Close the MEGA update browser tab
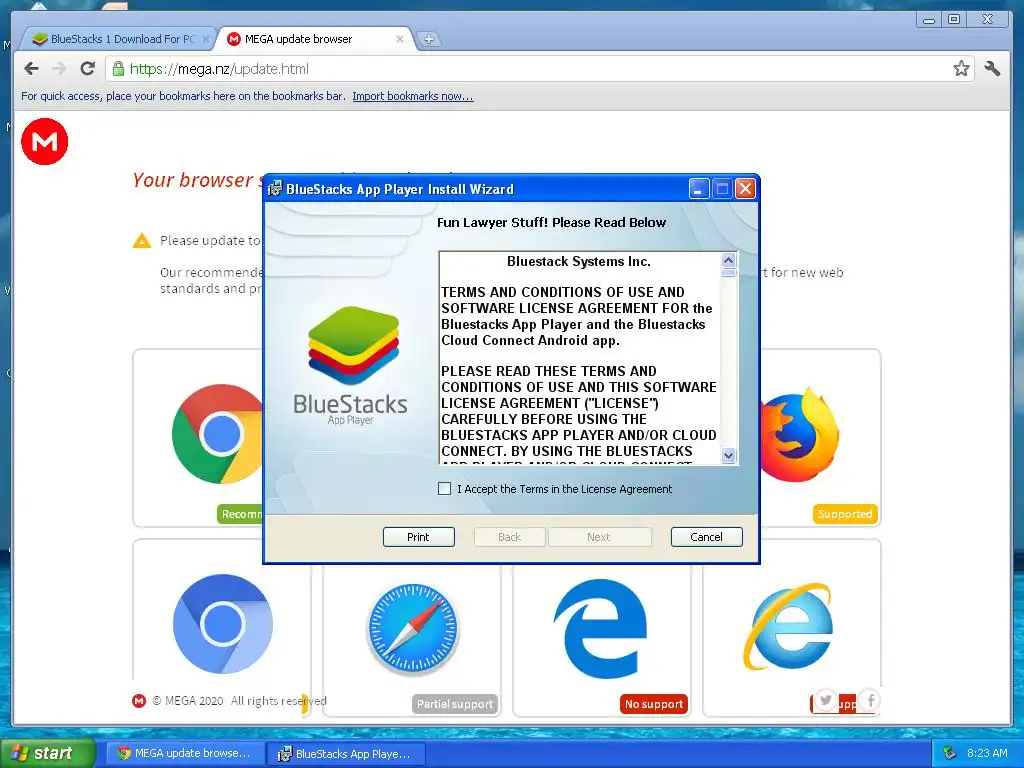The width and height of the screenshot is (1024, 768). click(x=400, y=39)
